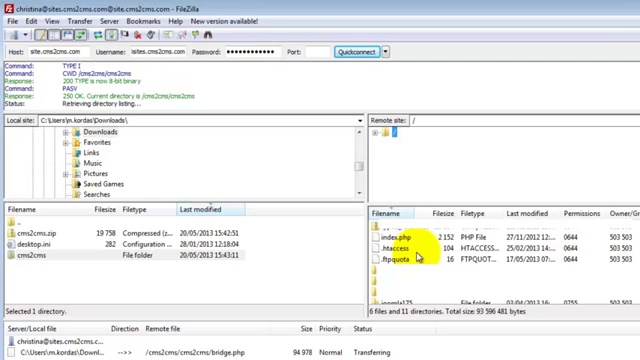Viewport: 640px width, 360px height.
Task: Click the index.php file icon
Action: click(376, 237)
